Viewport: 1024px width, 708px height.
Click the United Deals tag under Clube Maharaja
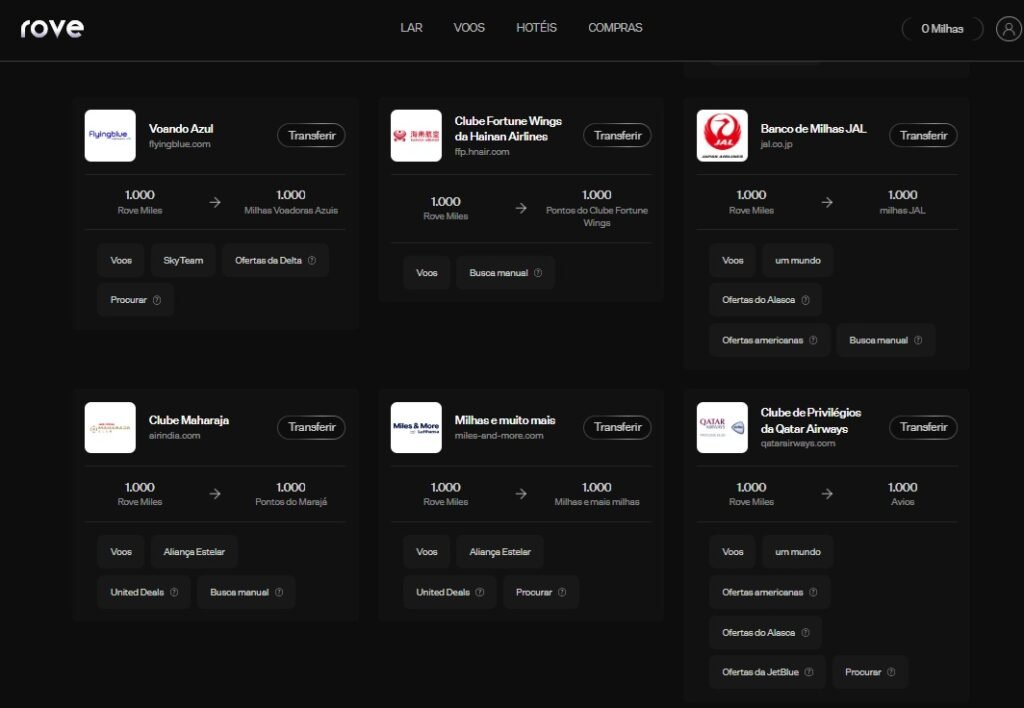[144, 592]
